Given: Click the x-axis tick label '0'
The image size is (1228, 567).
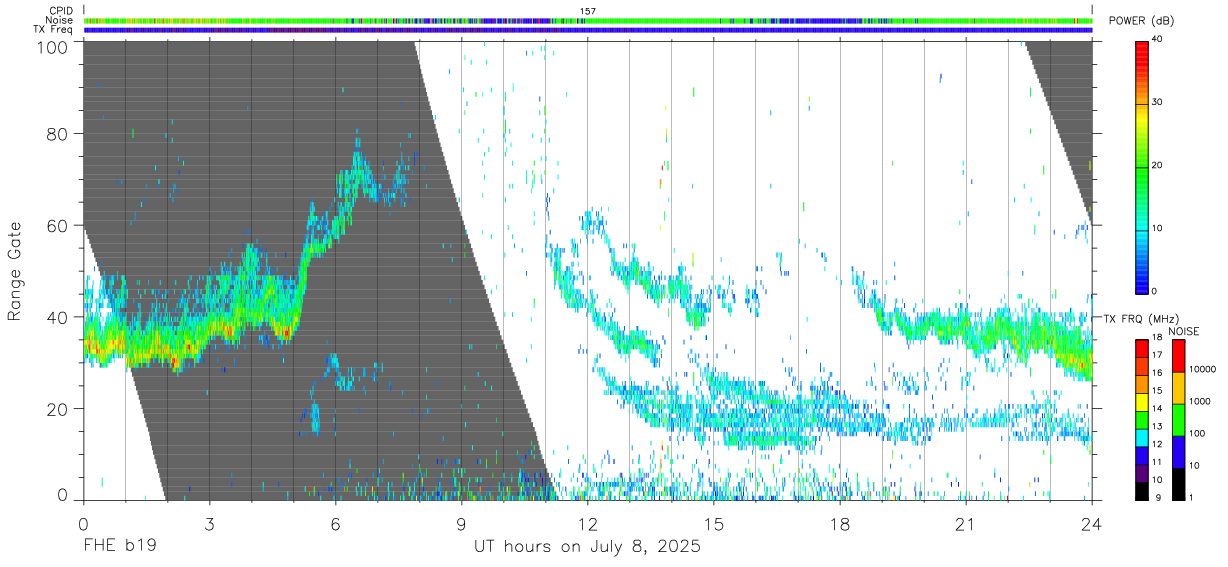Looking at the screenshot, I should tap(83, 524).
